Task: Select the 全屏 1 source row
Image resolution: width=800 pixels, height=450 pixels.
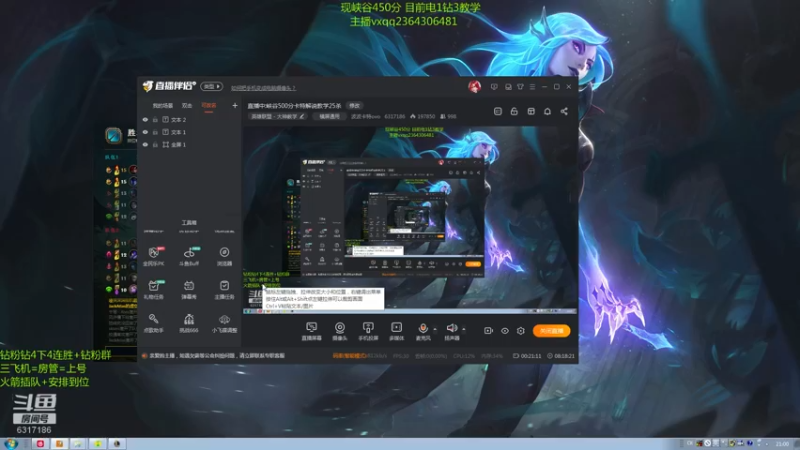Action: [190, 145]
